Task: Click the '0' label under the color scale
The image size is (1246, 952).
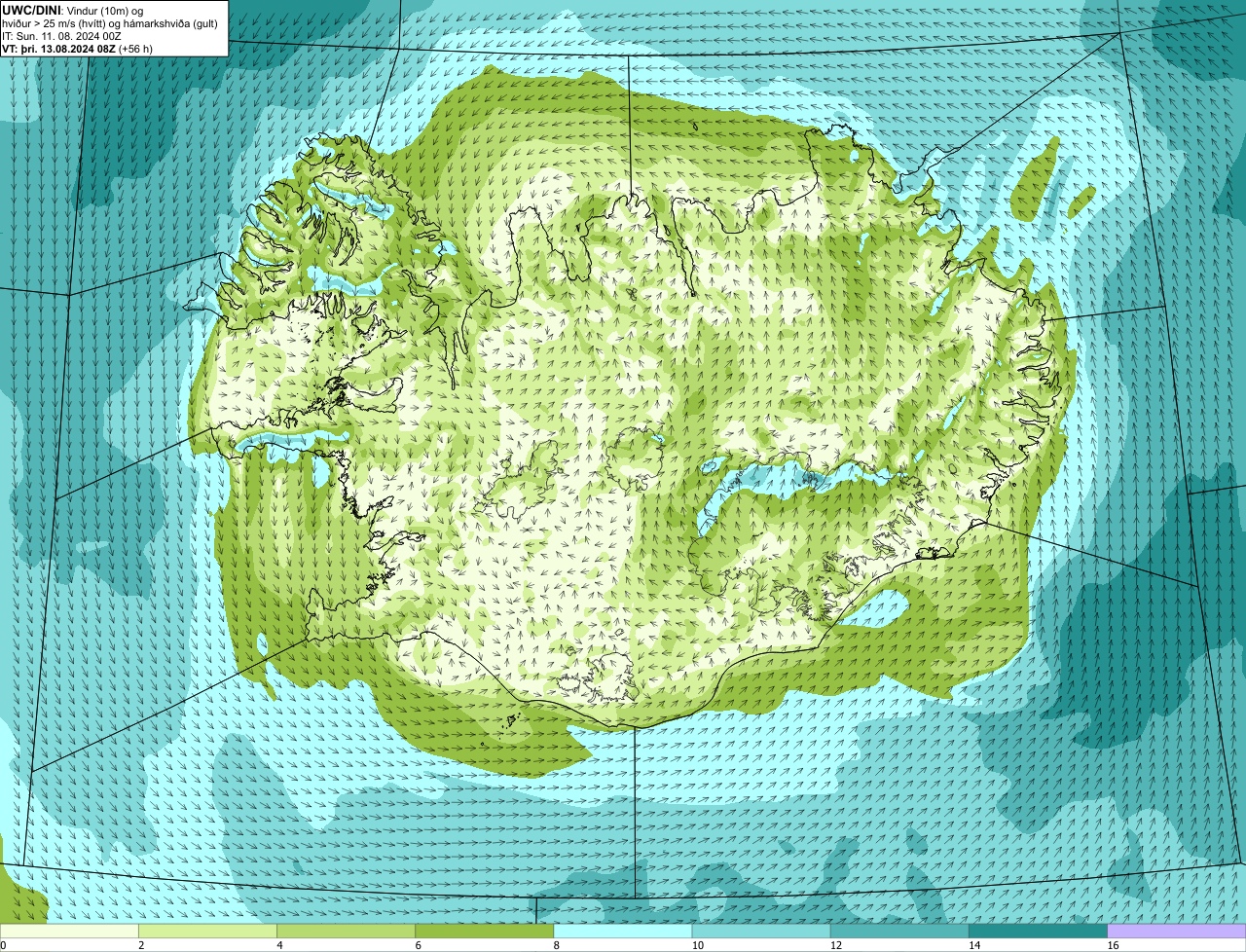Action: click(x=3, y=945)
